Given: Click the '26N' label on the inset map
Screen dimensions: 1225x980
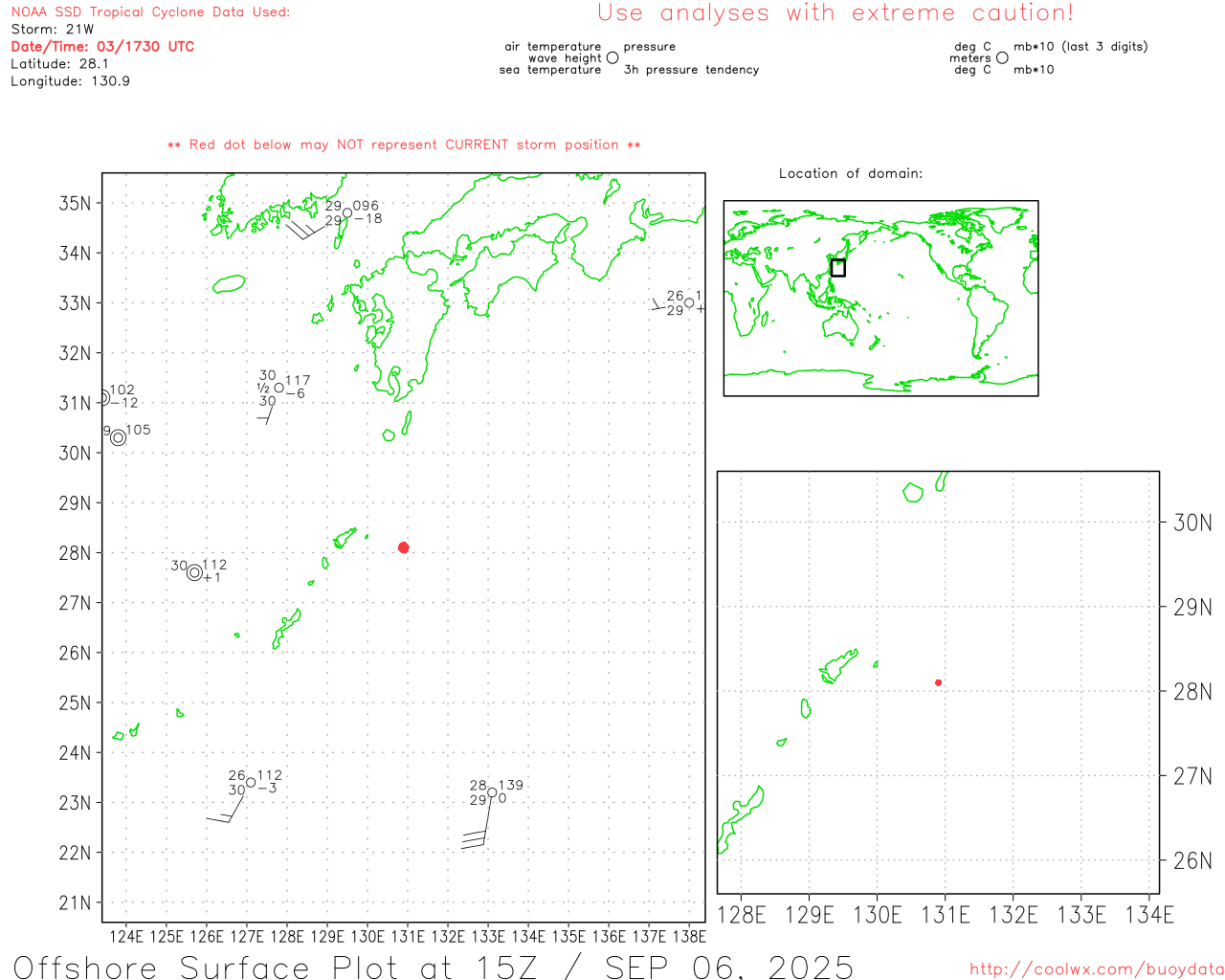Looking at the screenshot, I should point(1192,860).
